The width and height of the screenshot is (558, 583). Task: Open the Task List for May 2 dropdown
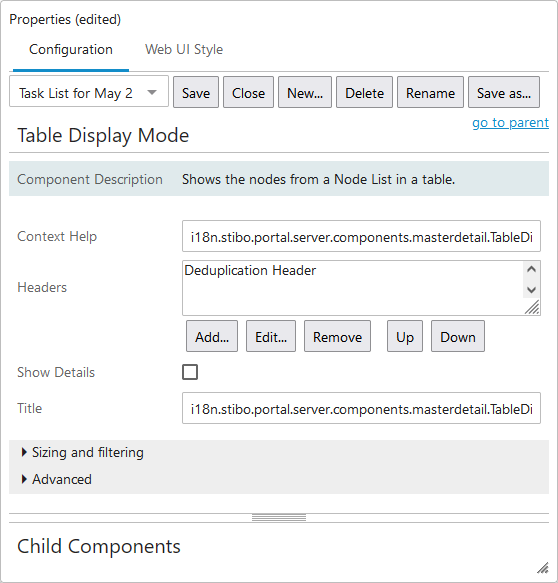pos(89,93)
